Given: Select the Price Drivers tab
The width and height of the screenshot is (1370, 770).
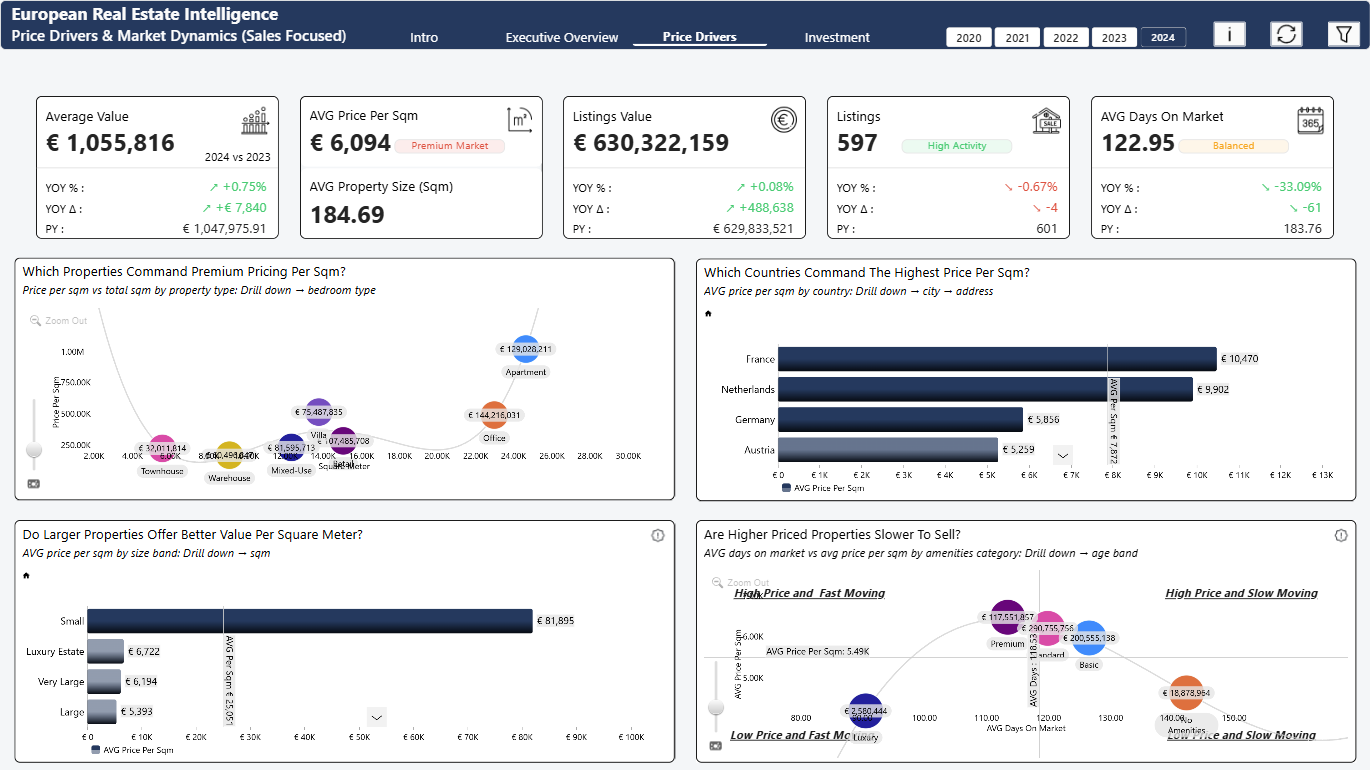Looking at the screenshot, I should 700,37.
